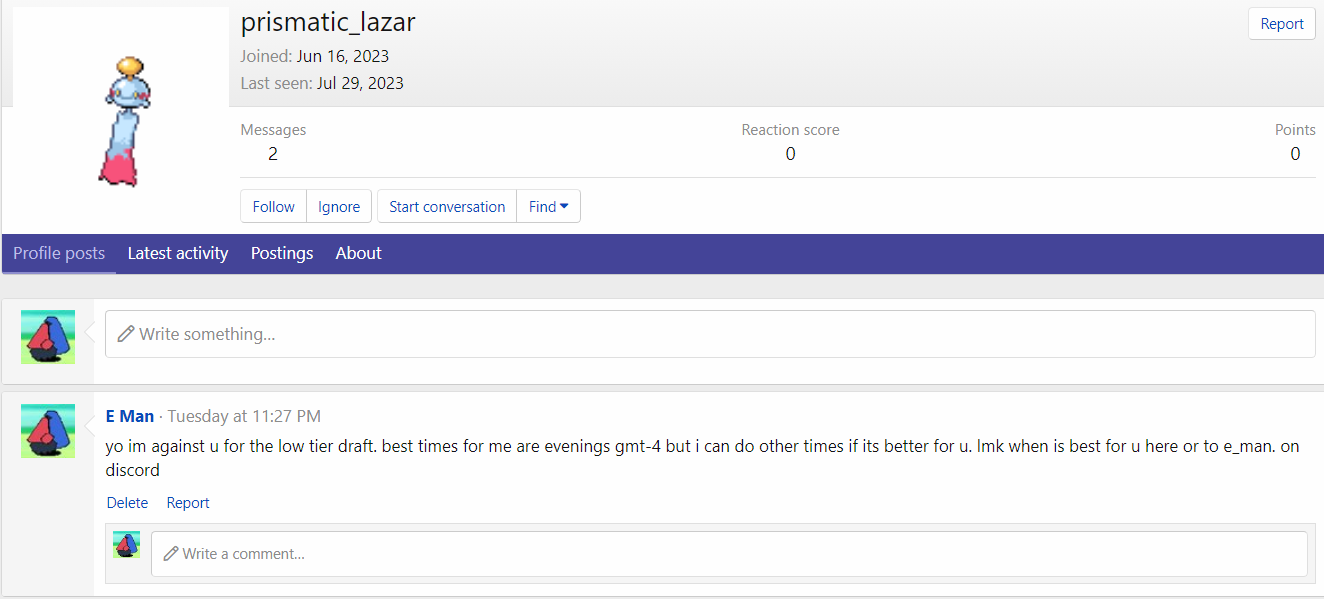1324x599 pixels.
Task: Open the E Man username link
Action: point(130,416)
